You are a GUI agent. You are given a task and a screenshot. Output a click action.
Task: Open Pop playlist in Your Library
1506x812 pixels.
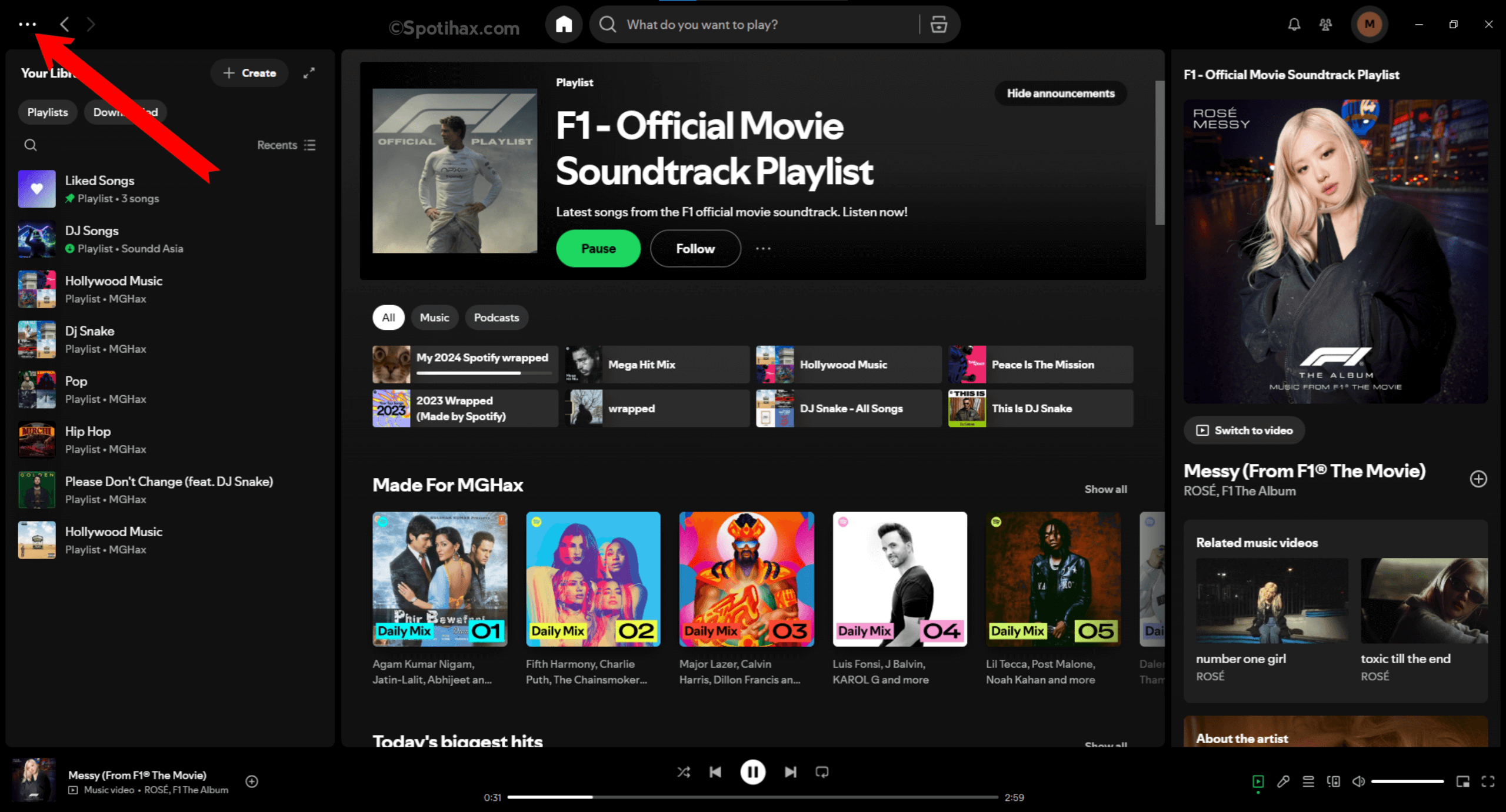pos(171,389)
